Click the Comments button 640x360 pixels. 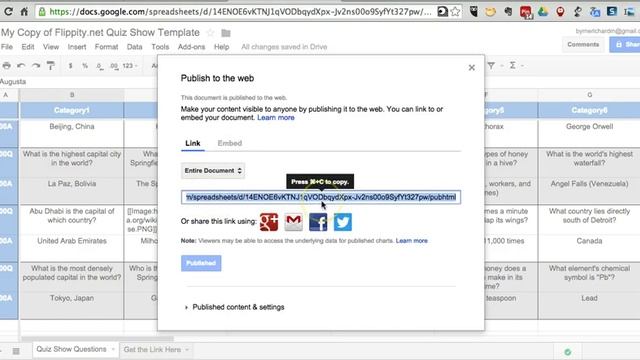pos(583,44)
